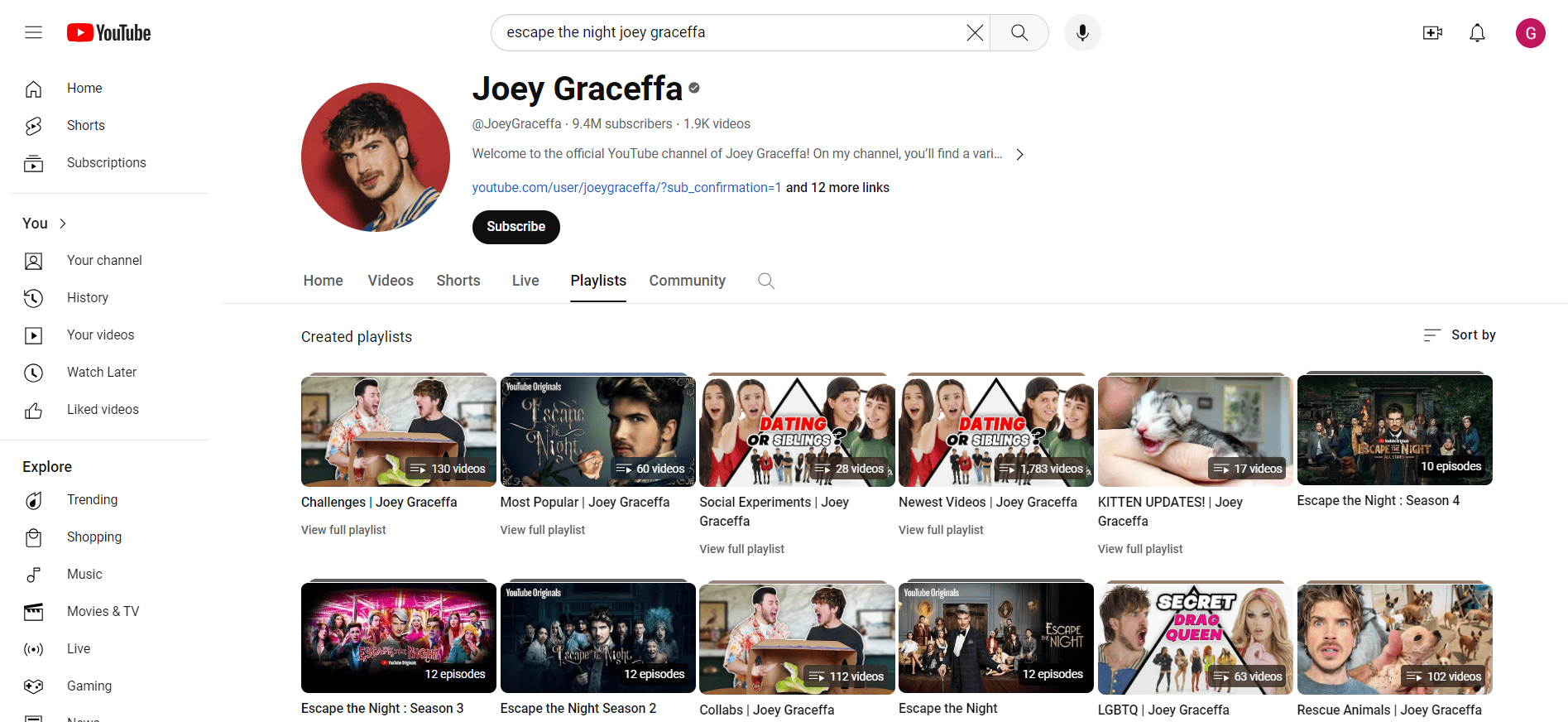Click the Joey Graceffa channel avatar
Screen dimensions: 1568x722
tap(376, 157)
